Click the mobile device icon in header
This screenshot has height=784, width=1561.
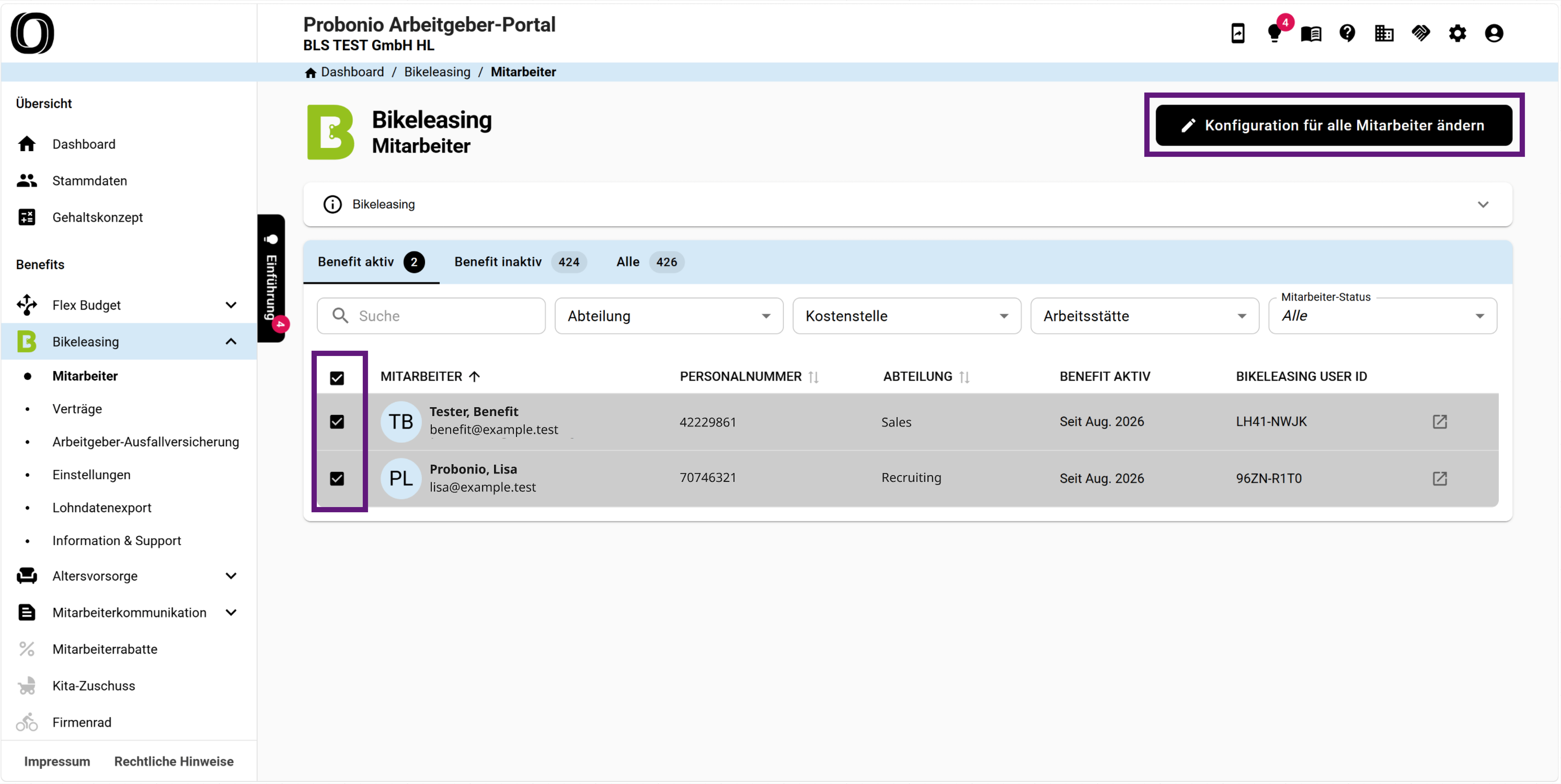click(1237, 33)
